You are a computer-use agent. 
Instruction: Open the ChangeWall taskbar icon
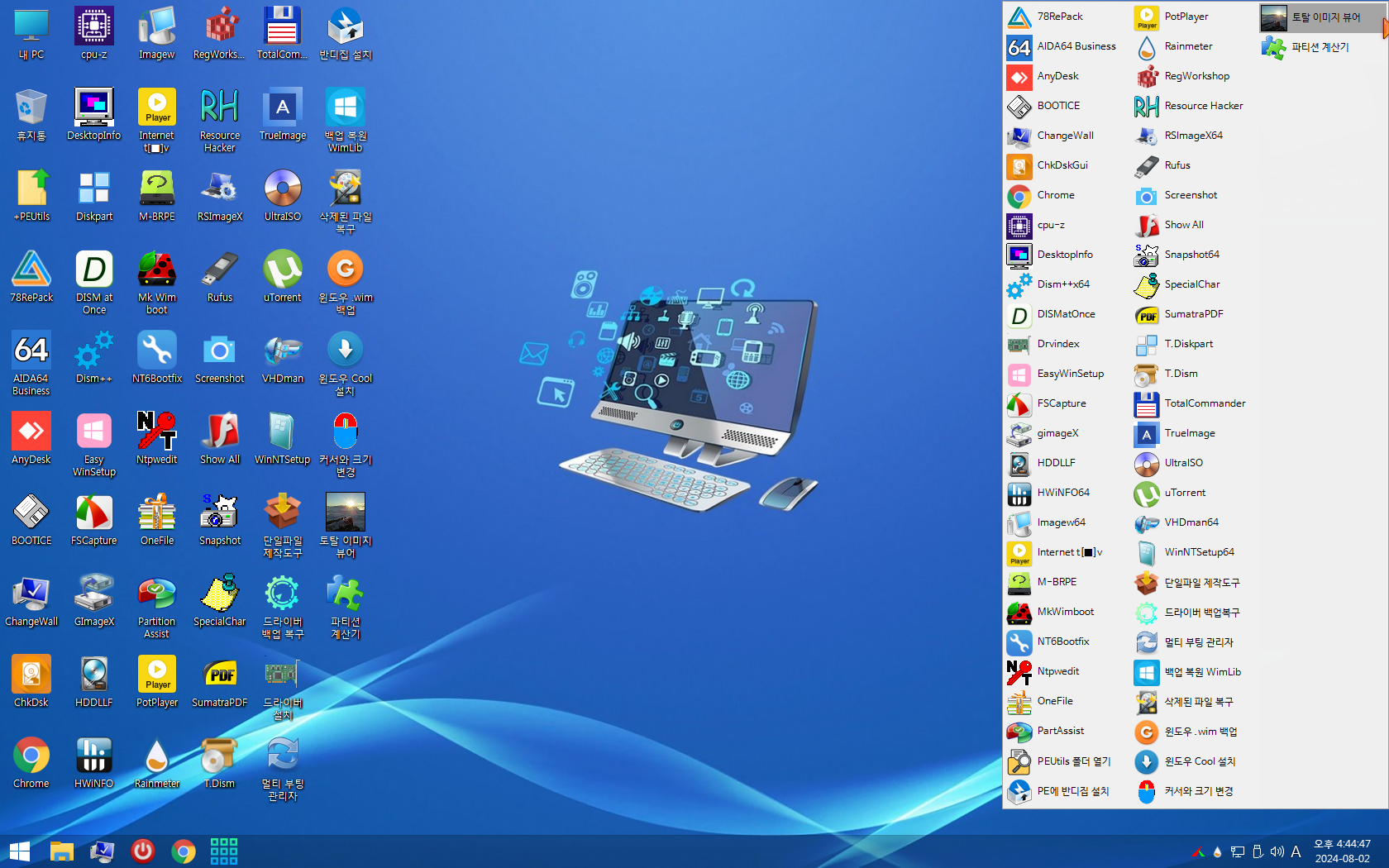(103, 851)
